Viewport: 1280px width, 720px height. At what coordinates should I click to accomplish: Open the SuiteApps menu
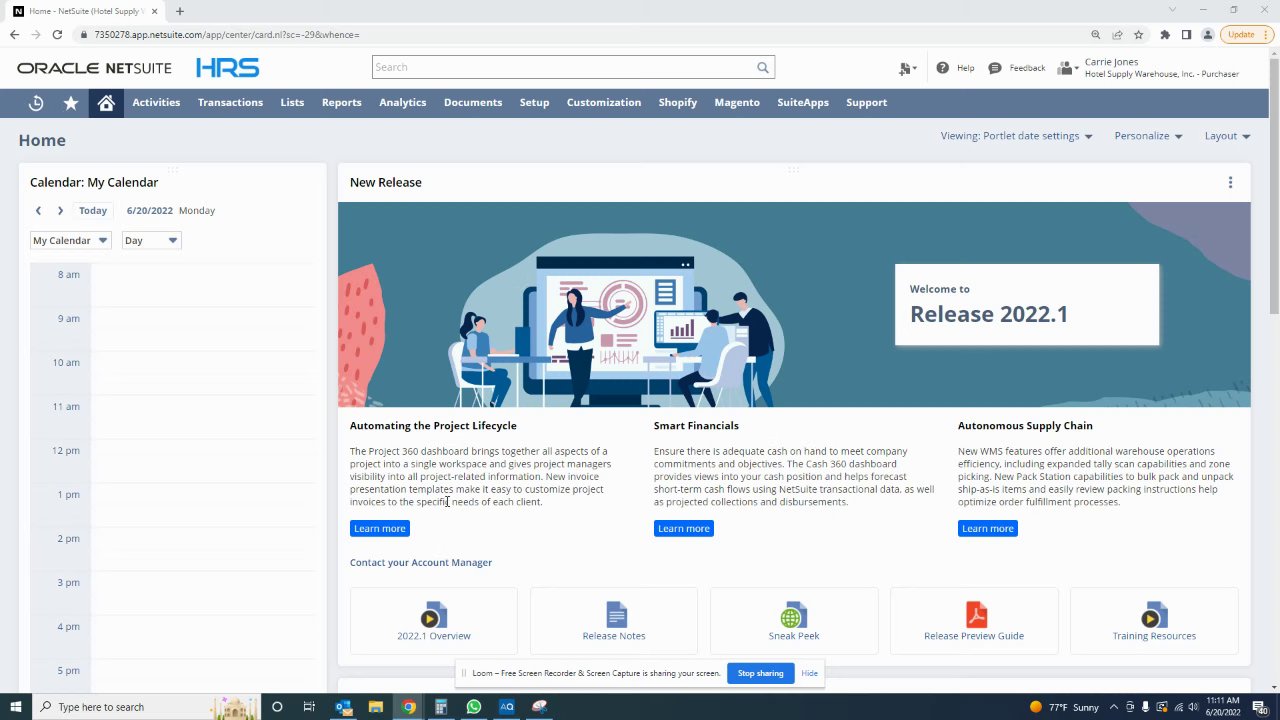(803, 103)
